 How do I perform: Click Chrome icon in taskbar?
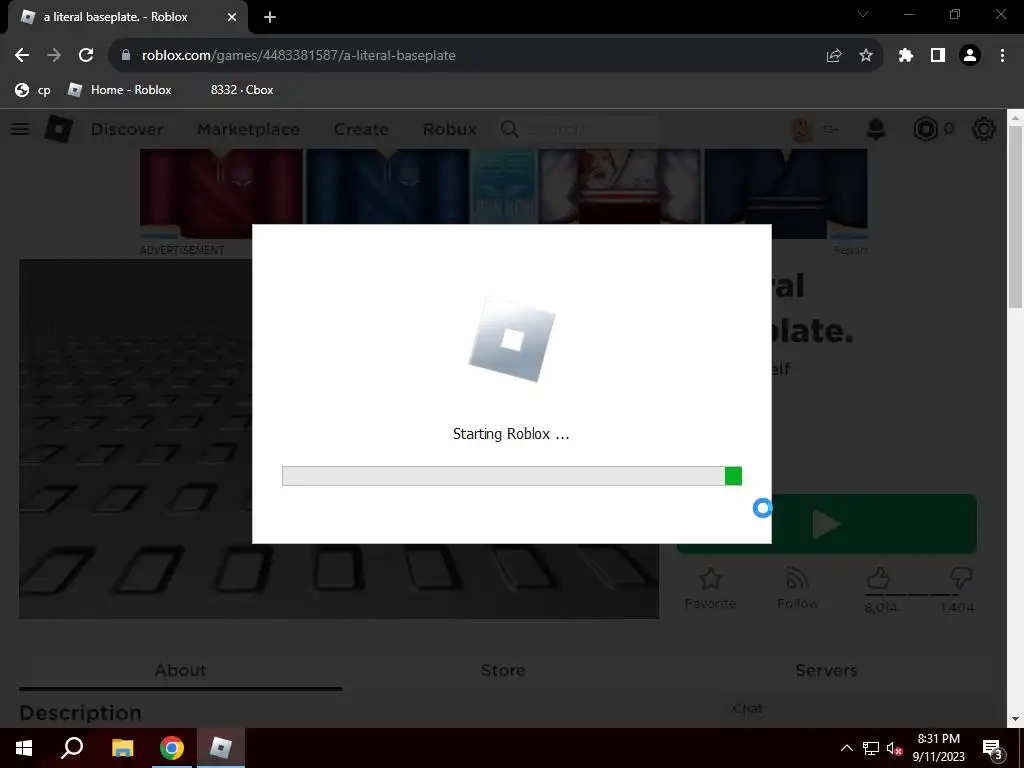pyautogui.click(x=172, y=748)
